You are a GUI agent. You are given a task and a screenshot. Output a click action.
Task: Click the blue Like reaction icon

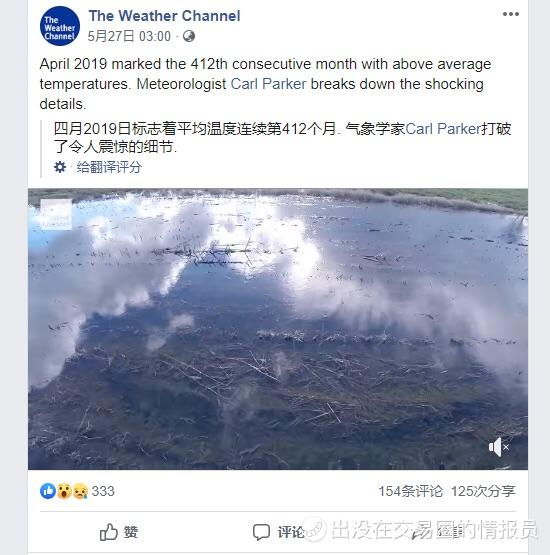click(48, 491)
